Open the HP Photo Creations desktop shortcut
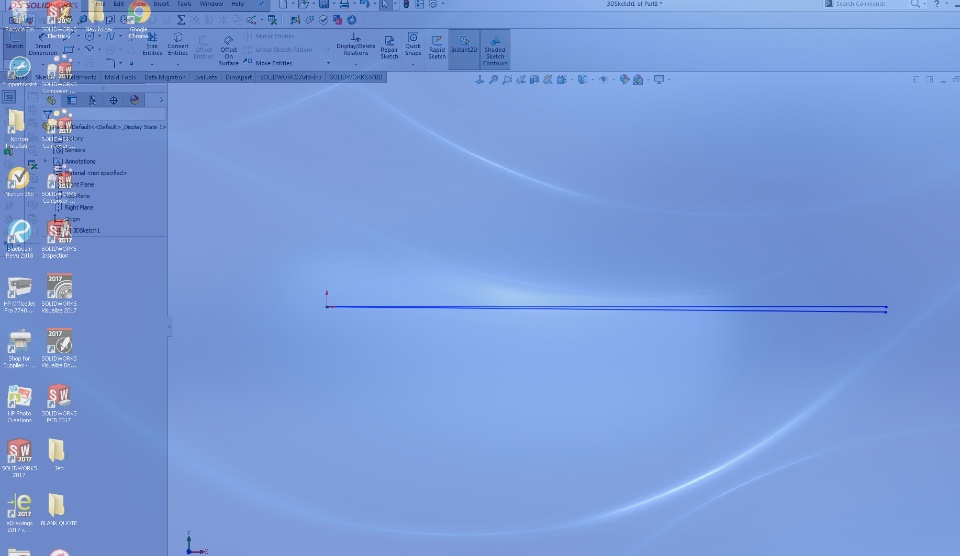The image size is (960, 556). (x=20, y=404)
